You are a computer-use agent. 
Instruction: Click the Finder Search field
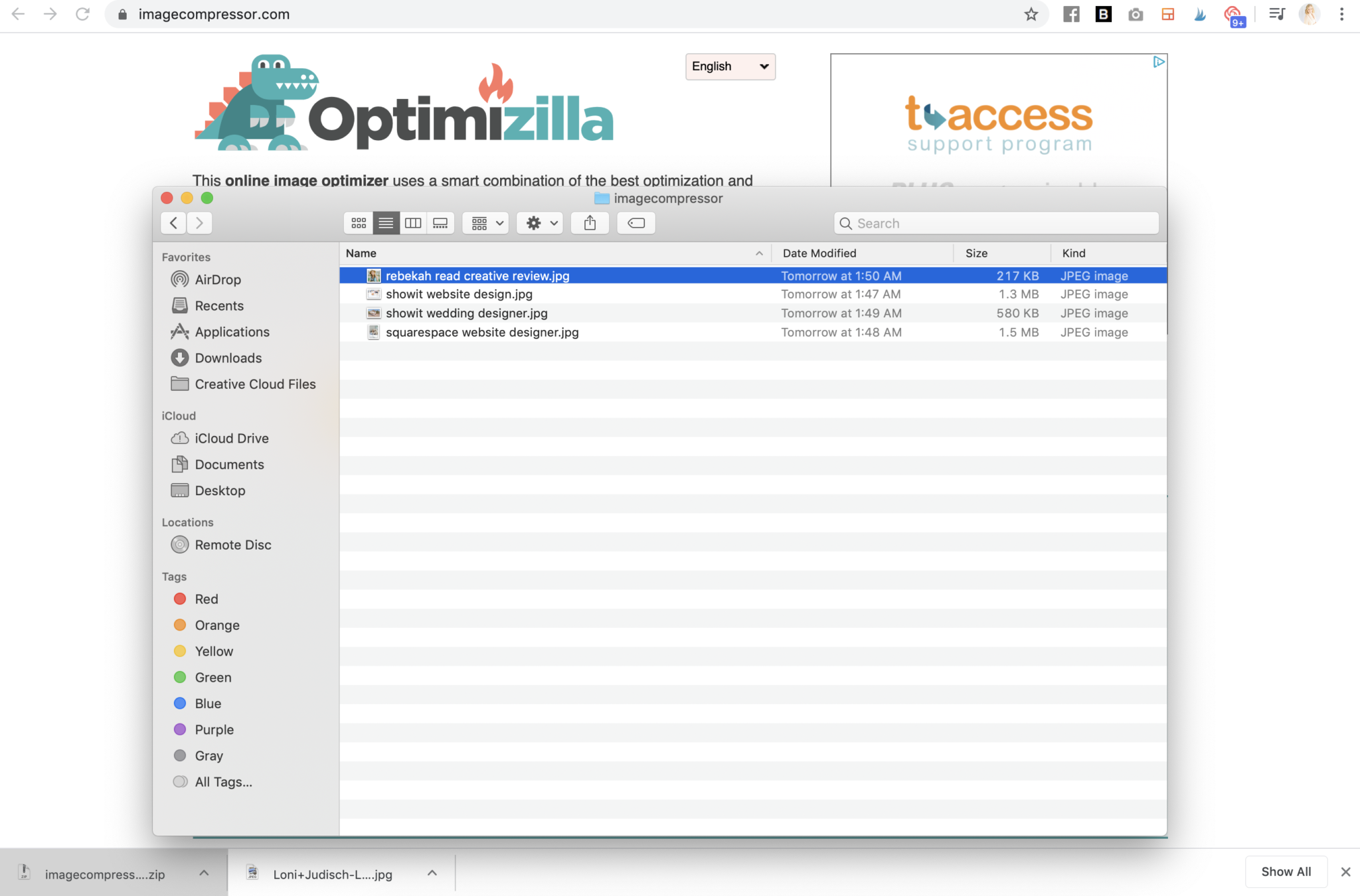996,223
